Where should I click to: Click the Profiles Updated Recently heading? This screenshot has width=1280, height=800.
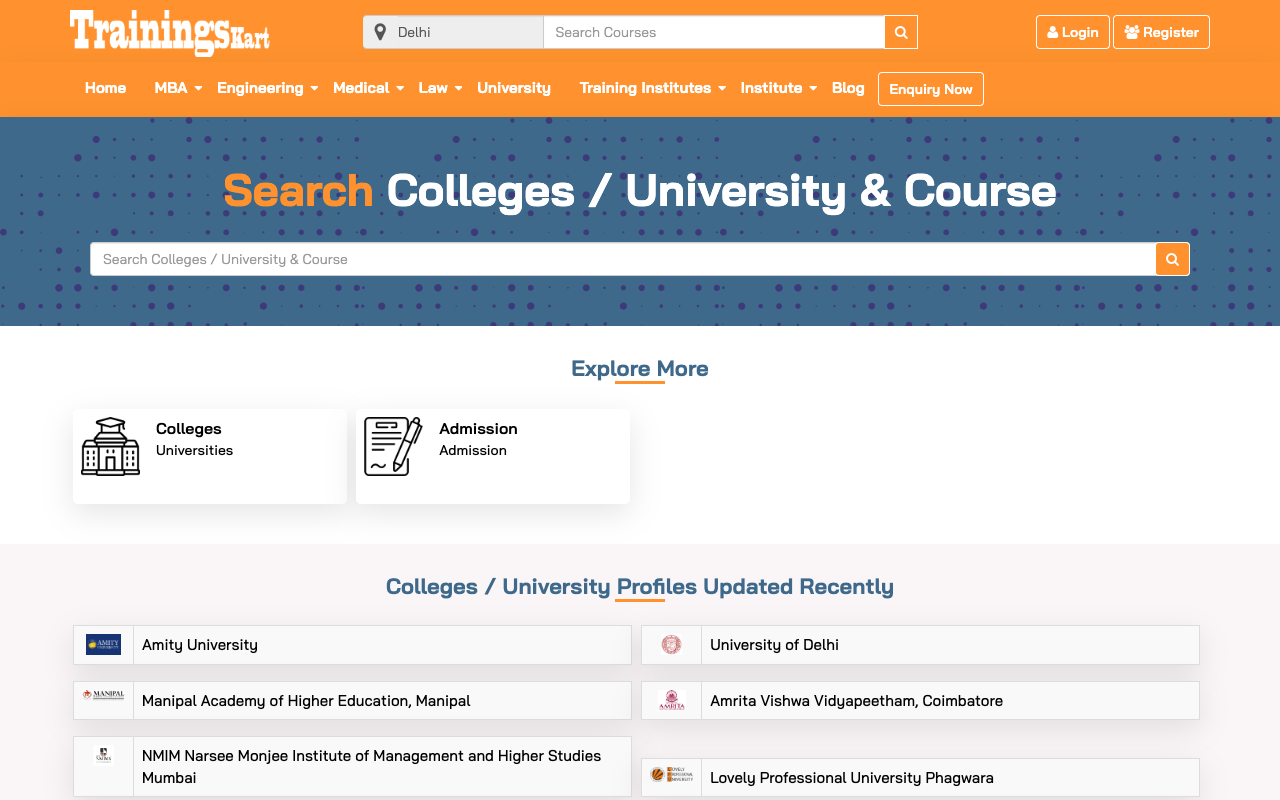(640, 587)
